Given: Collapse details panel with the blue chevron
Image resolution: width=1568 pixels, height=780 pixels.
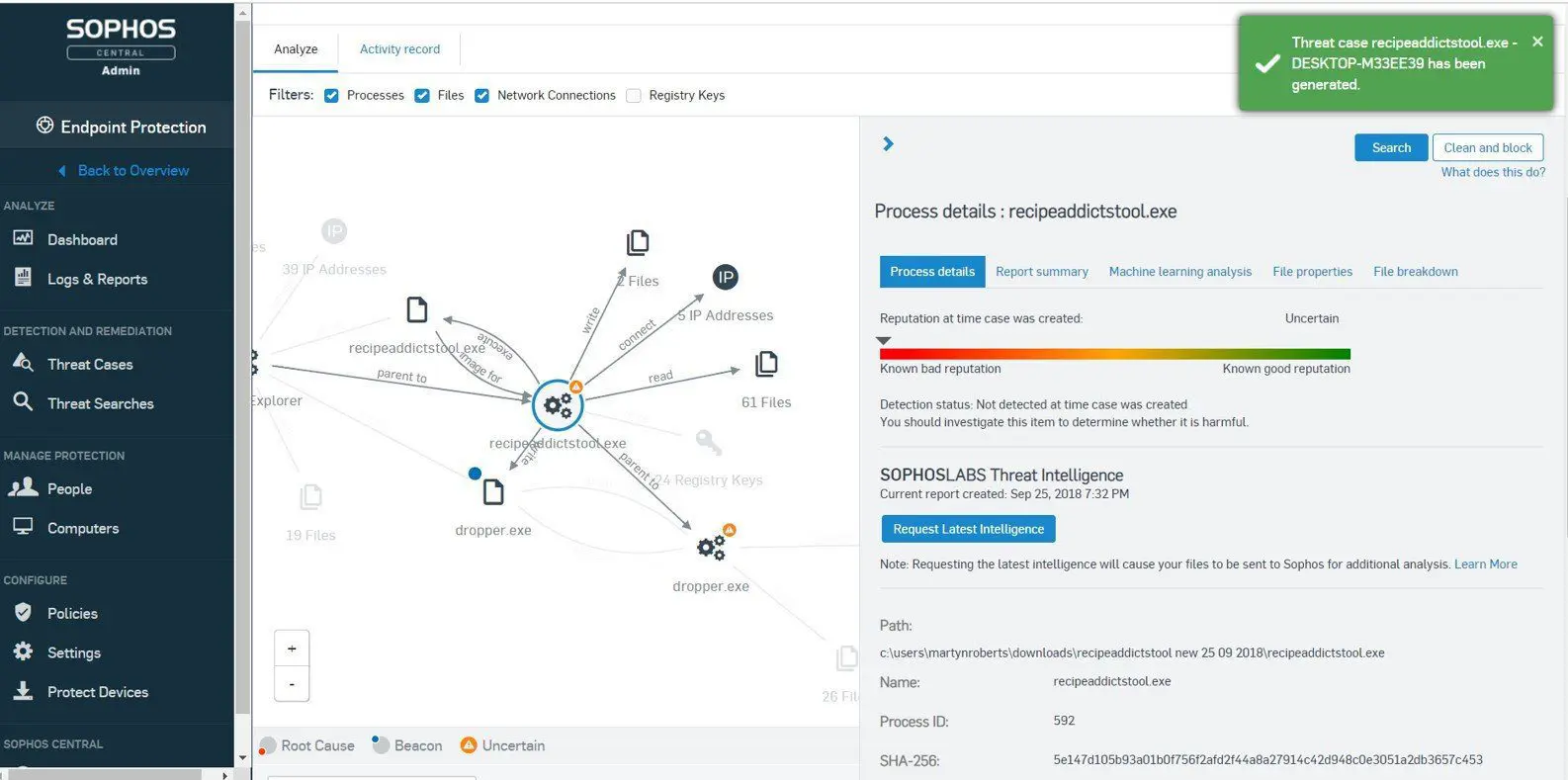Looking at the screenshot, I should pyautogui.click(x=888, y=143).
